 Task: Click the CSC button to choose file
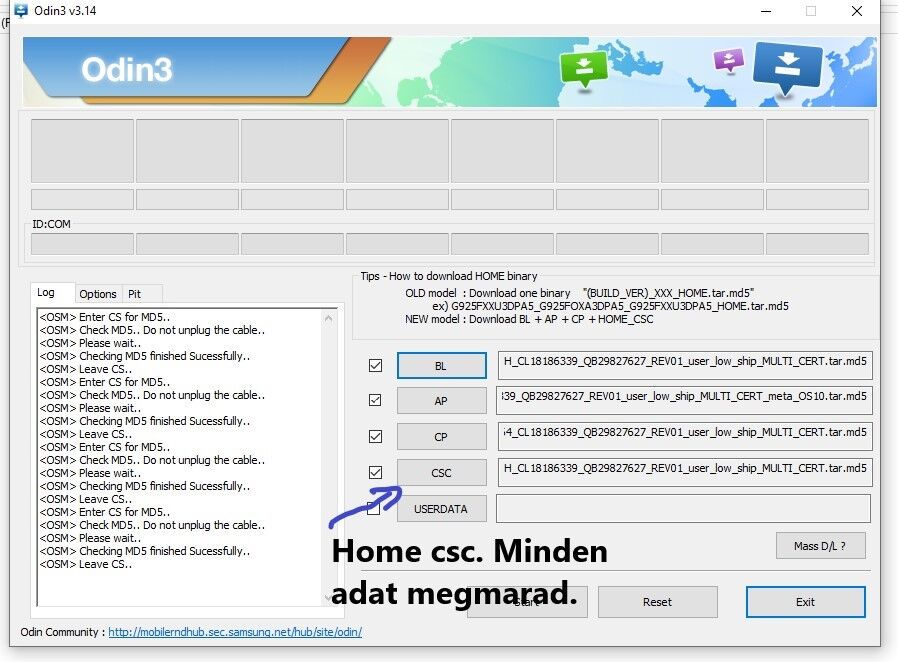tap(442, 473)
